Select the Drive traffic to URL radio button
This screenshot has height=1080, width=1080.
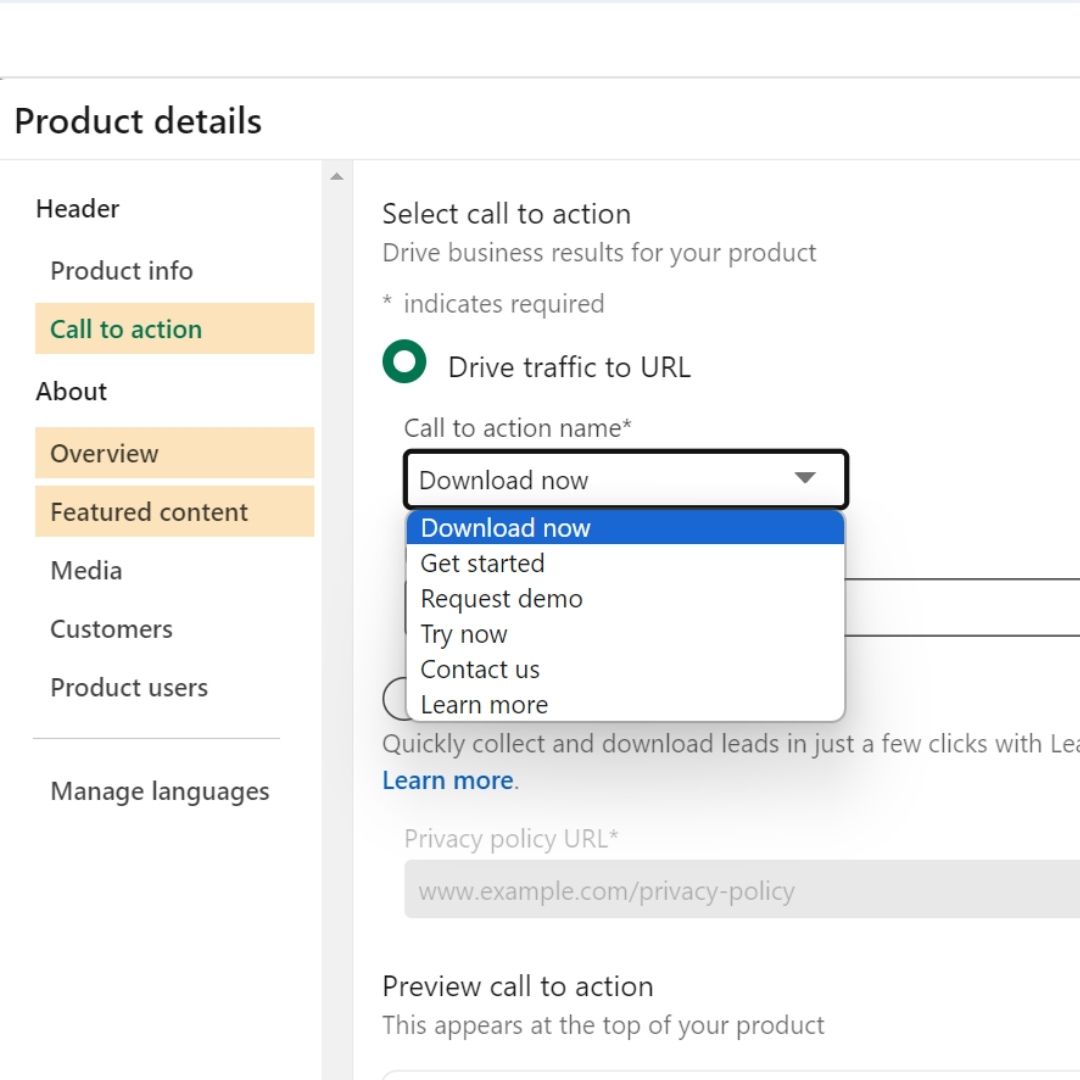tap(404, 362)
